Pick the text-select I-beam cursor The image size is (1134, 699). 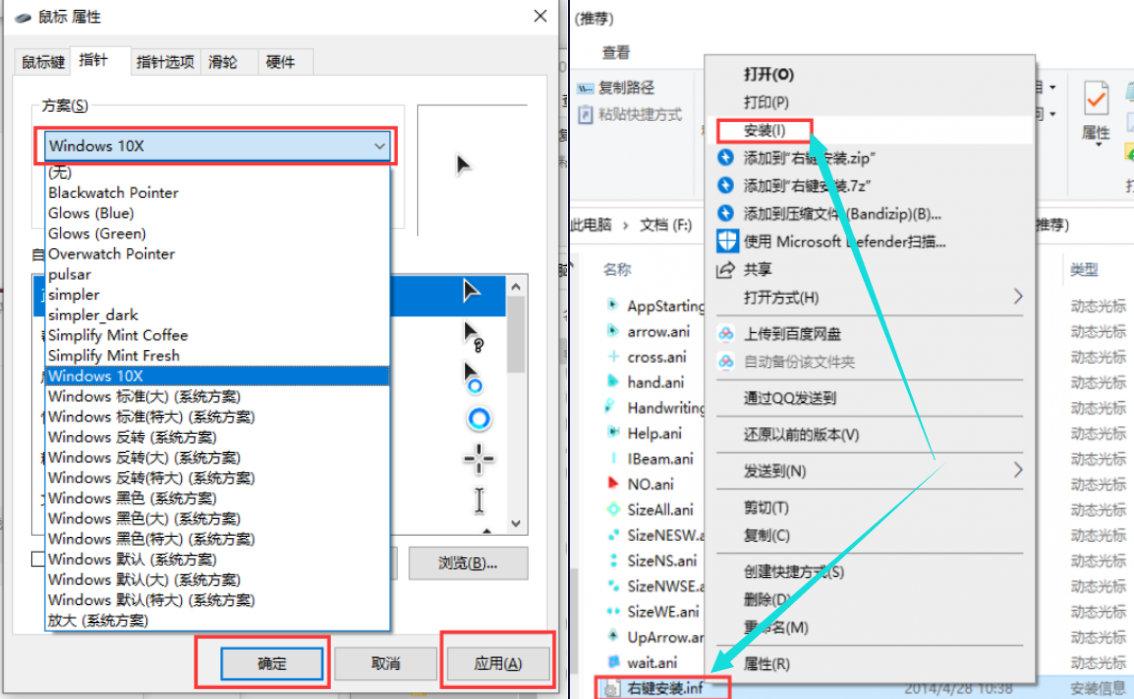(x=479, y=500)
